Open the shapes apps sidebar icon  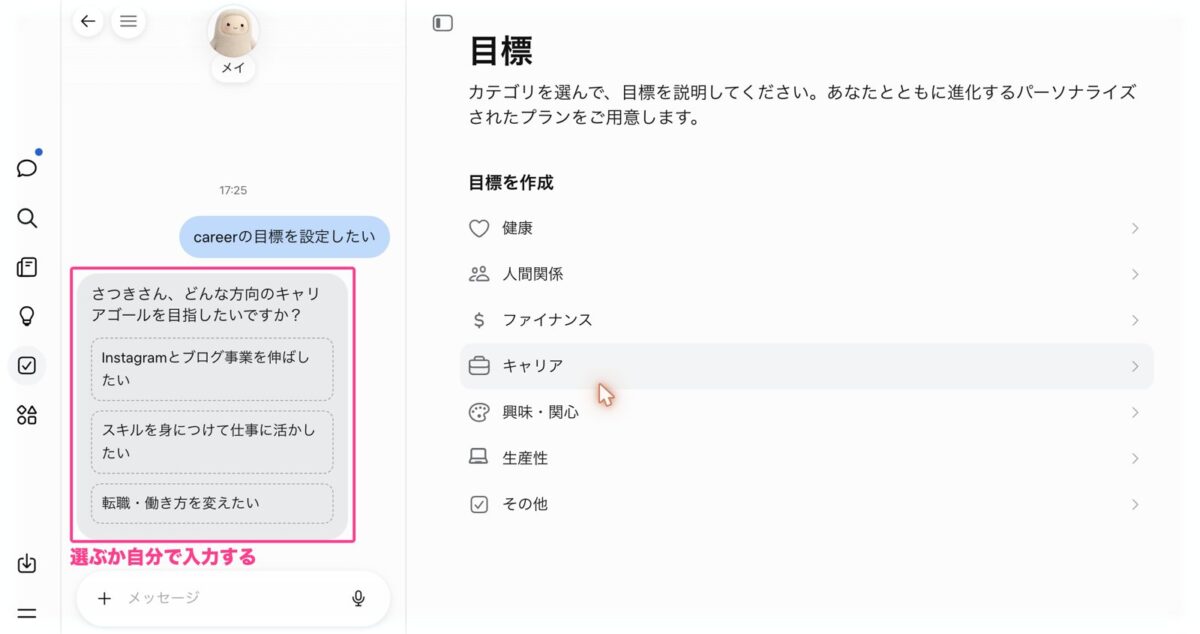coord(27,415)
